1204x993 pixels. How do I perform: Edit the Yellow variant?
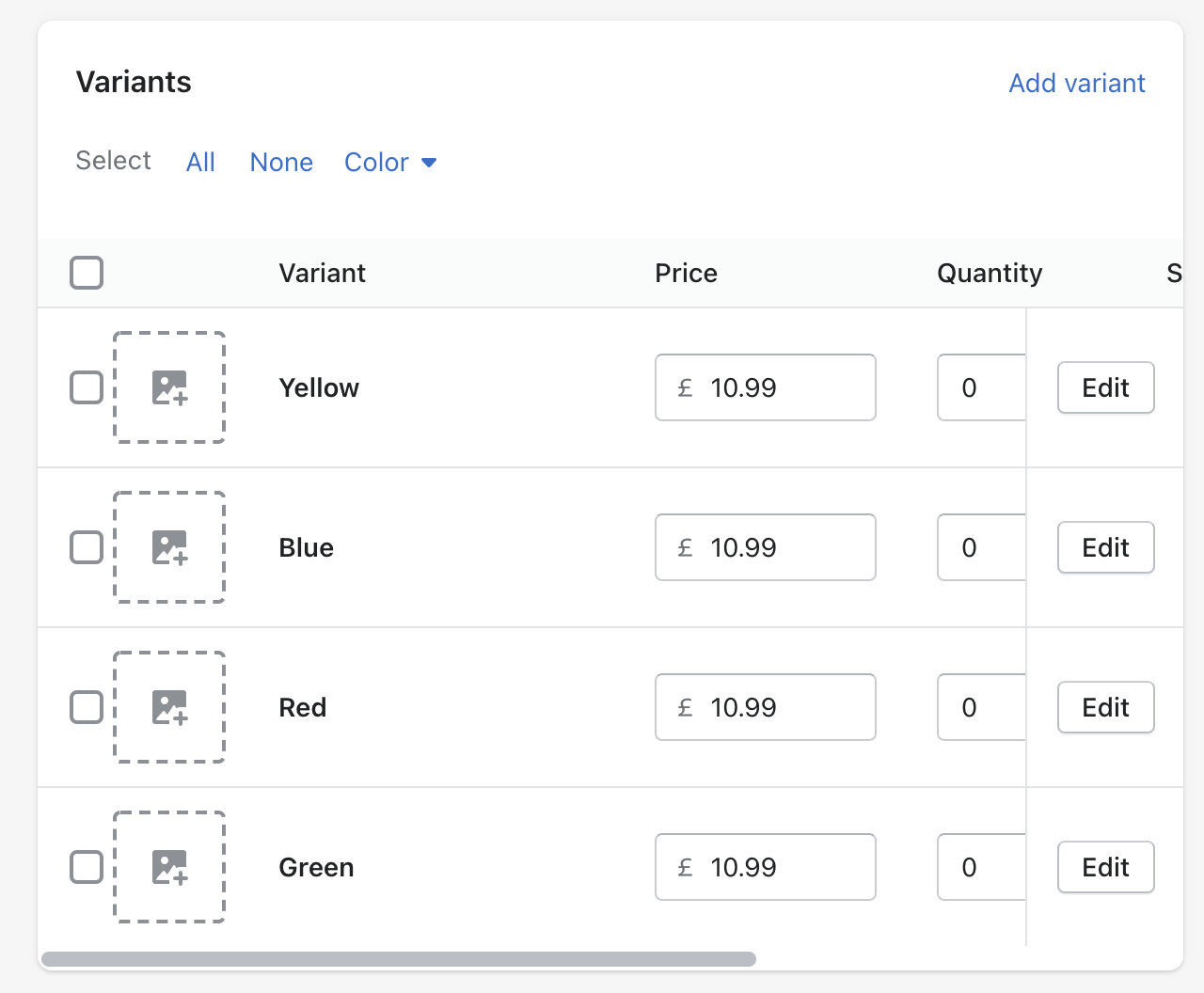[1105, 387]
